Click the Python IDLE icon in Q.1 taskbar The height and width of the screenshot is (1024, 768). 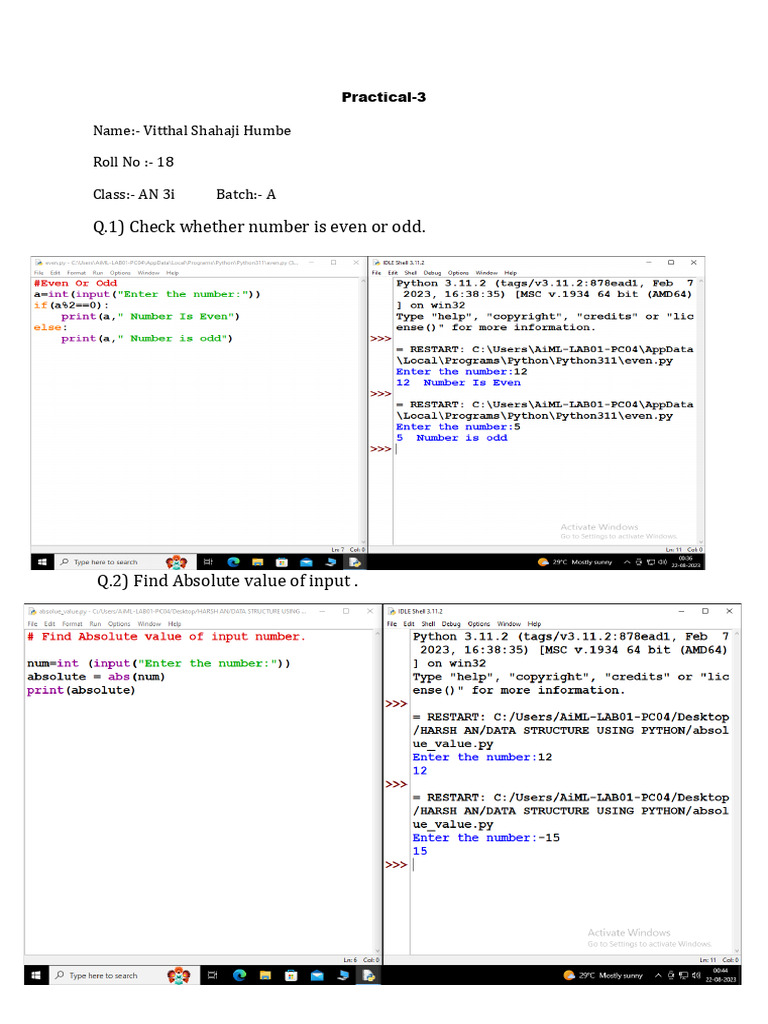tap(352, 562)
